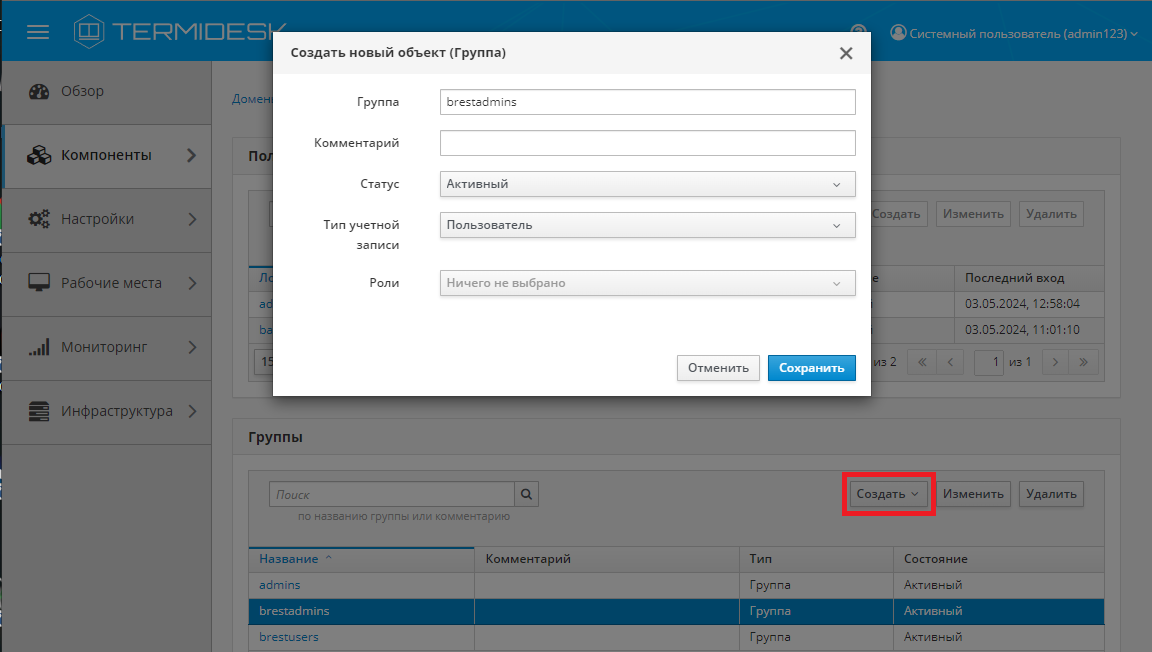Go to next page in users pagination
Viewport: 1152px width, 652px height.
click(1055, 362)
